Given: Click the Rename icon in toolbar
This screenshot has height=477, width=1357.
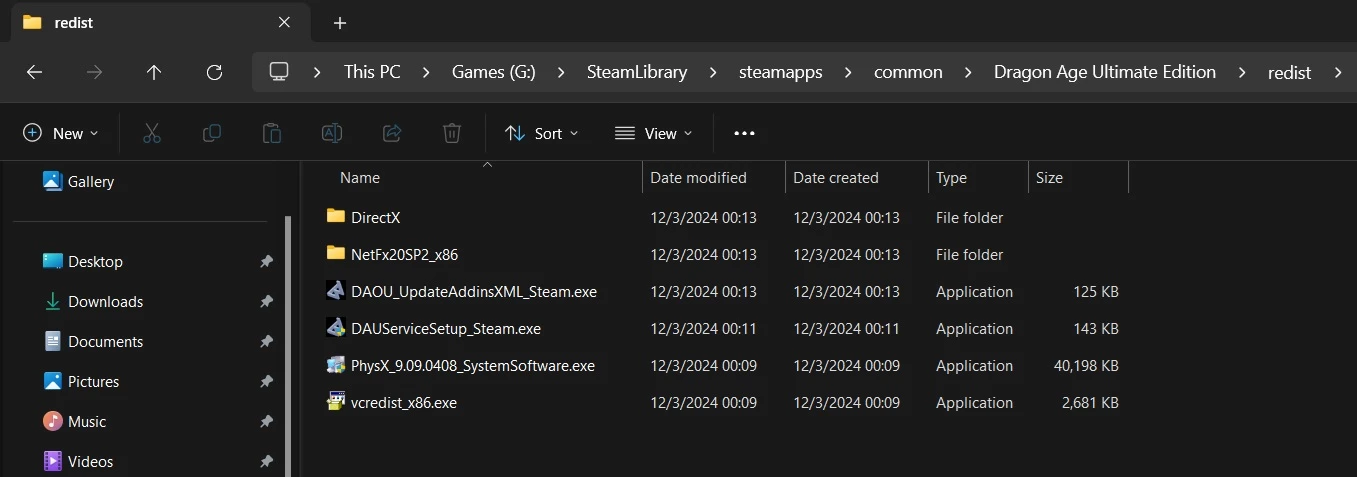Looking at the screenshot, I should click(332, 133).
